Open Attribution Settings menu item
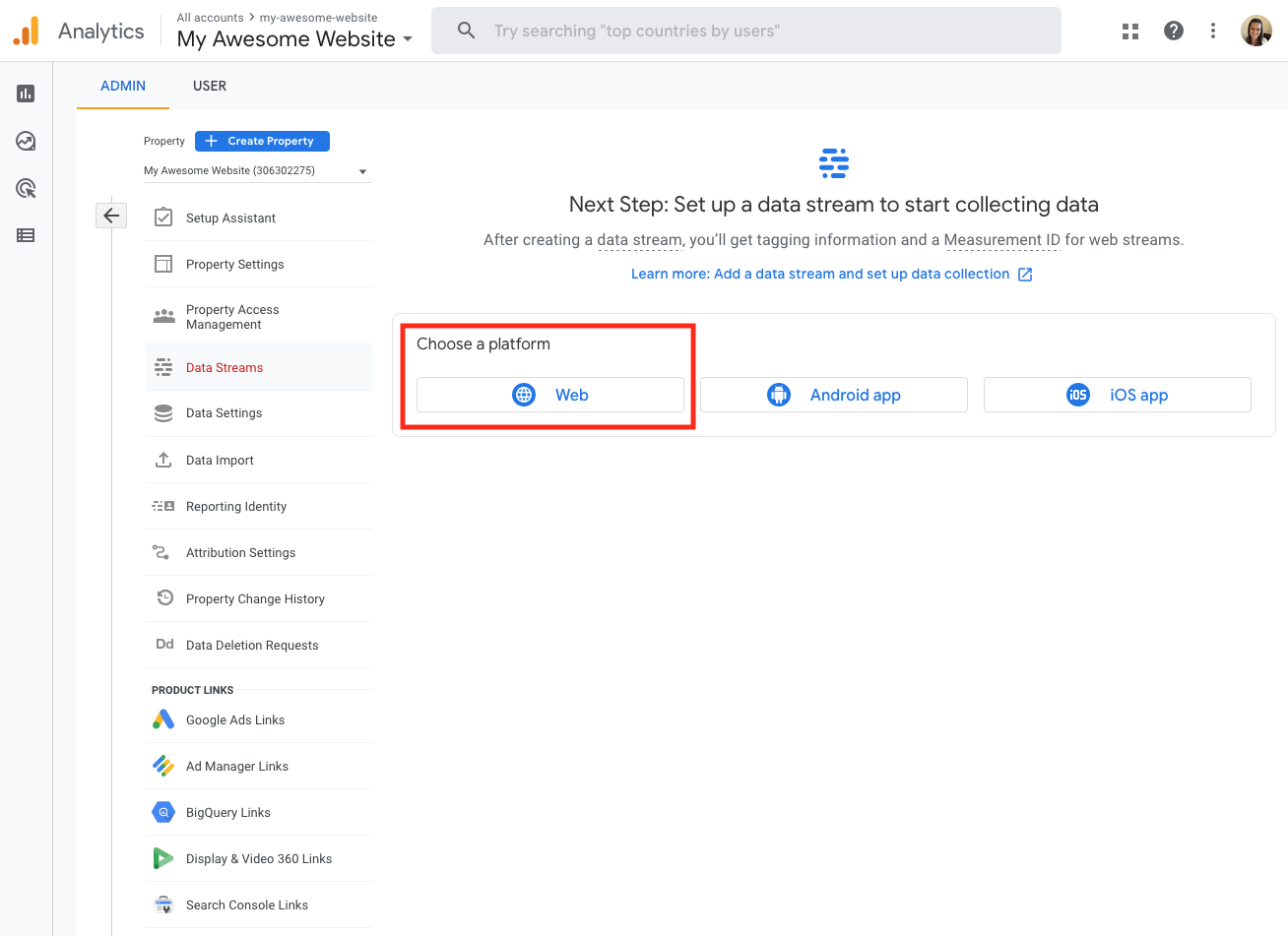Image resolution: width=1288 pixels, height=936 pixels. click(x=259, y=552)
